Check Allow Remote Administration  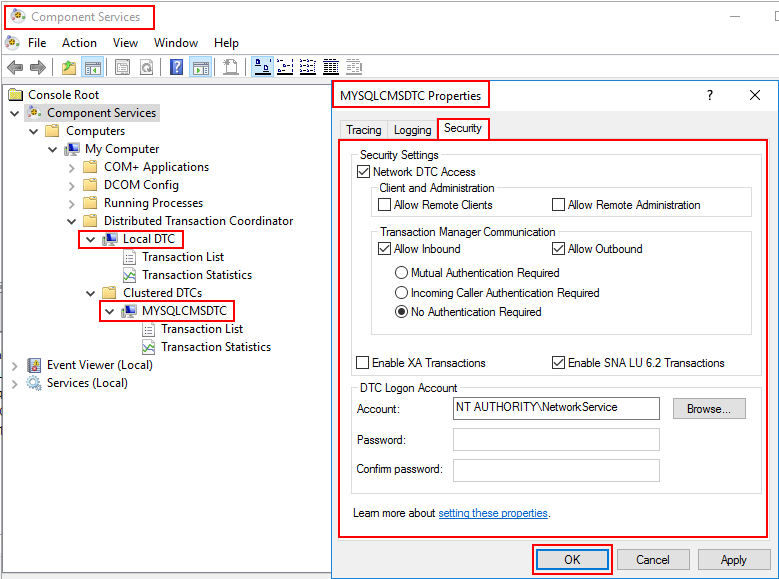(558, 205)
